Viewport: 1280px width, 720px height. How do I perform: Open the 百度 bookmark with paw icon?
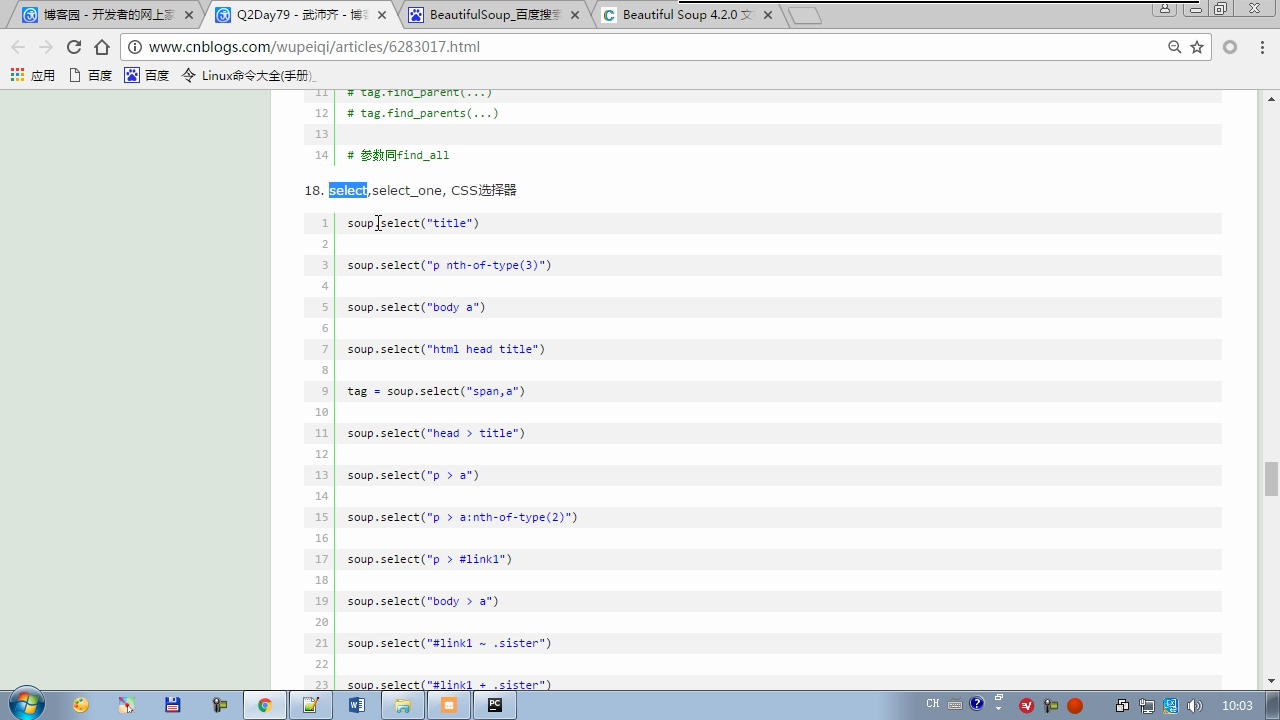pyautogui.click(x=146, y=75)
